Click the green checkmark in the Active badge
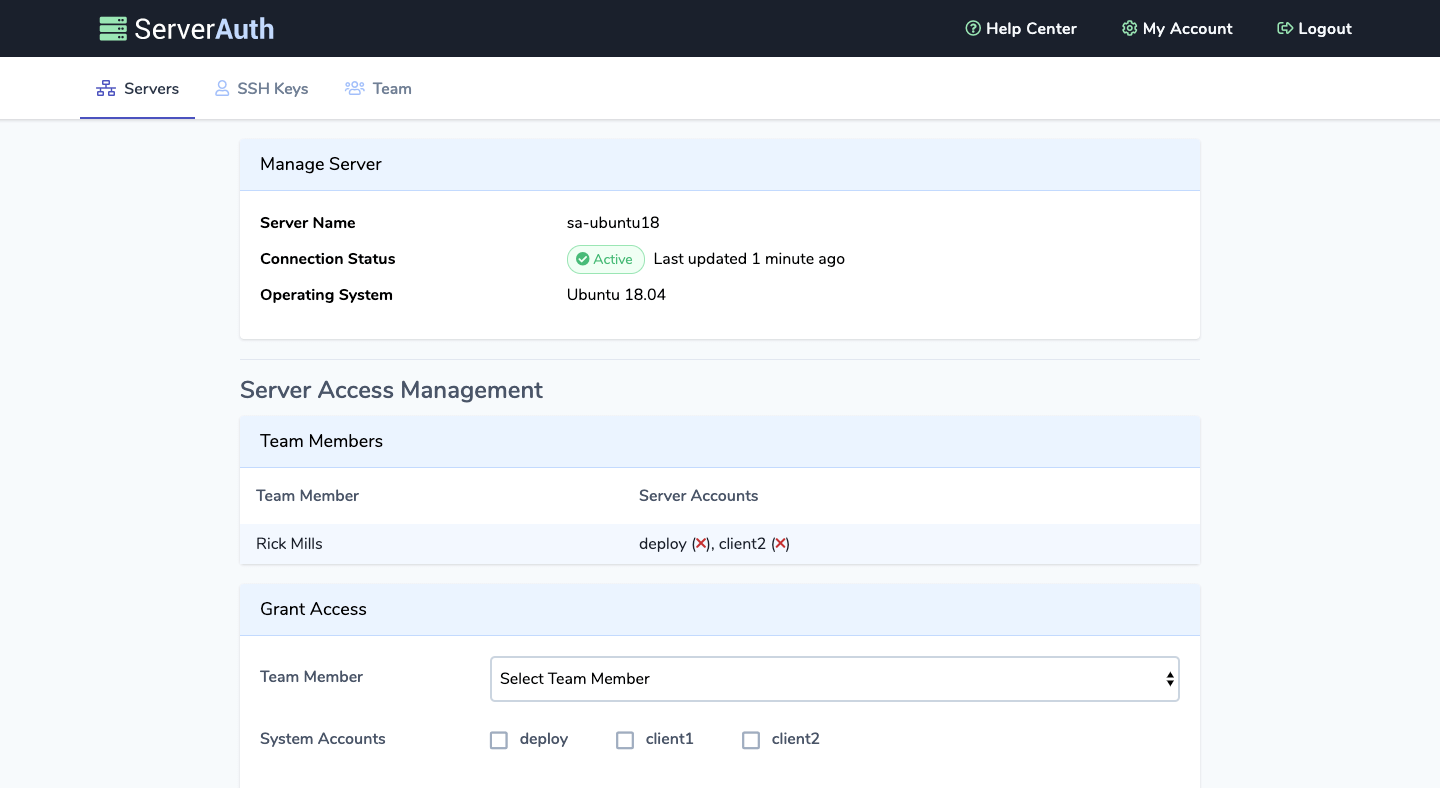Viewport: 1440px width, 788px height. (582, 259)
